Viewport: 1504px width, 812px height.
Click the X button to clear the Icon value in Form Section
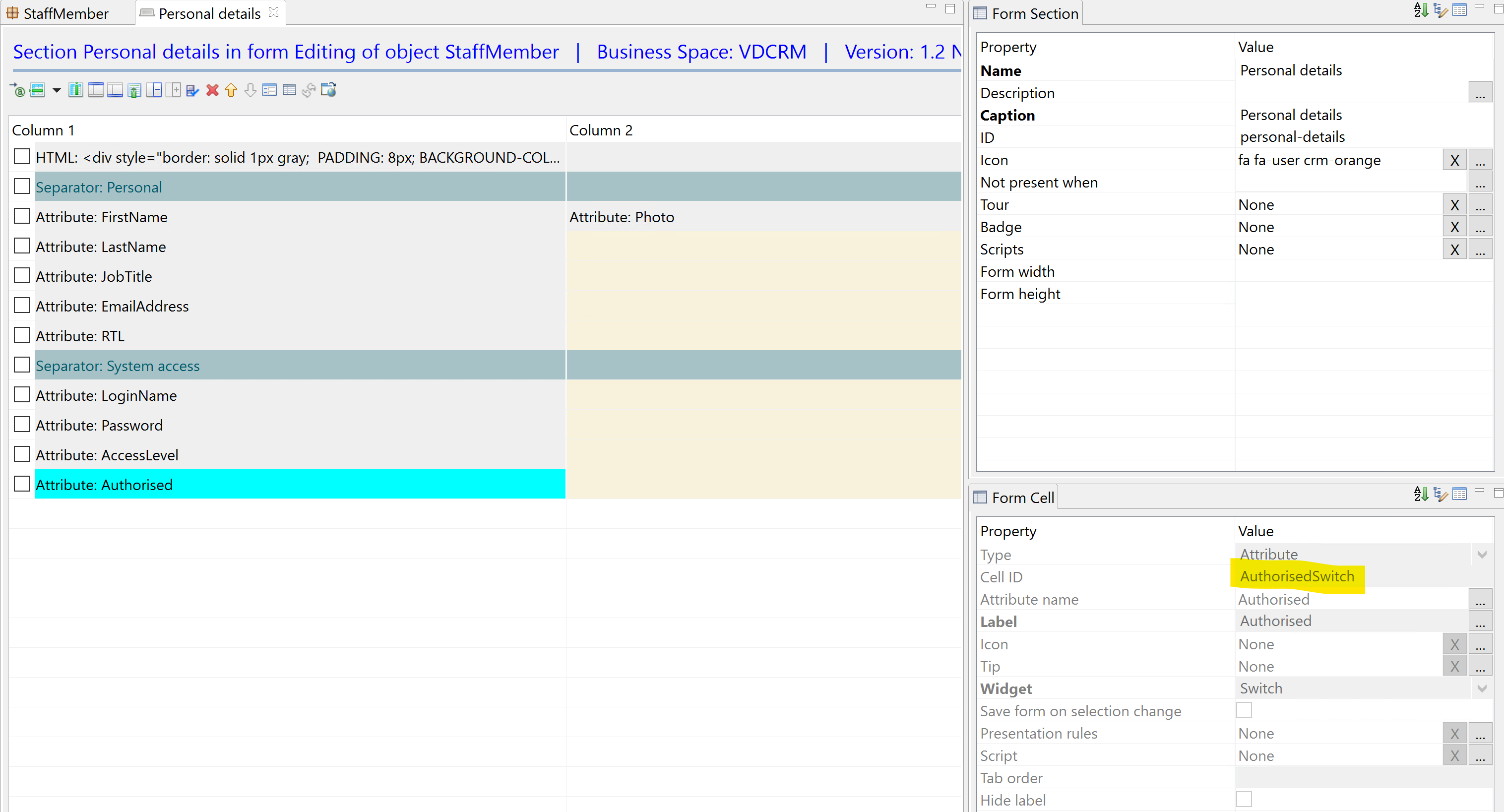click(1454, 161)
